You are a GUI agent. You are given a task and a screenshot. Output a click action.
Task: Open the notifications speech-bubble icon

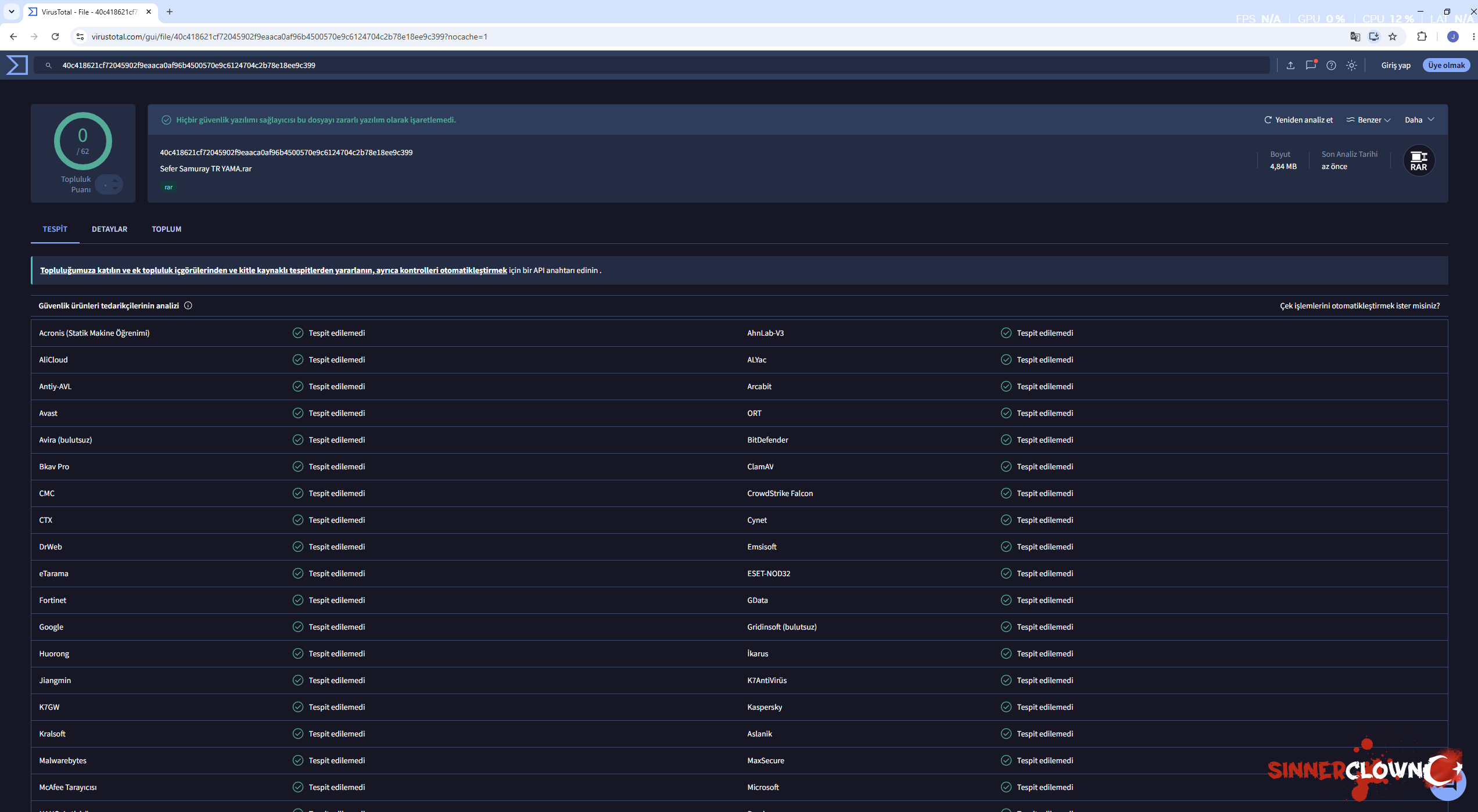1311,65
